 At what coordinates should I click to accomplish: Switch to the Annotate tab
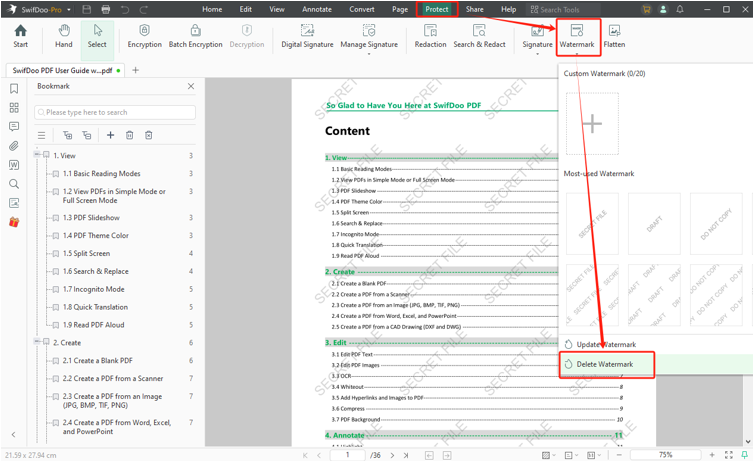[316, 9]
